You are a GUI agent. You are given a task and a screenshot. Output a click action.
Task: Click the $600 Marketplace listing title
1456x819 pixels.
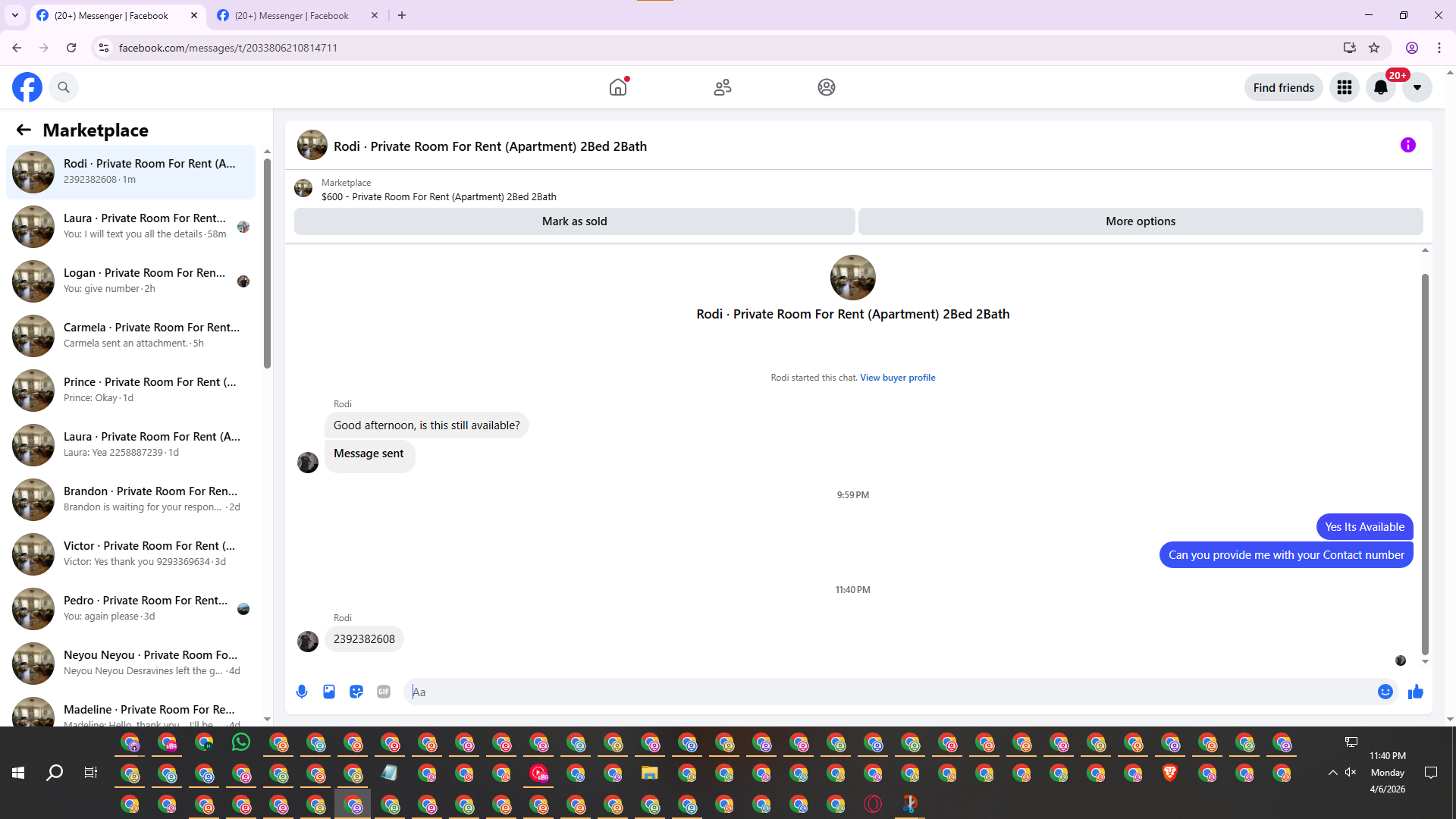(x=439, y=197)
